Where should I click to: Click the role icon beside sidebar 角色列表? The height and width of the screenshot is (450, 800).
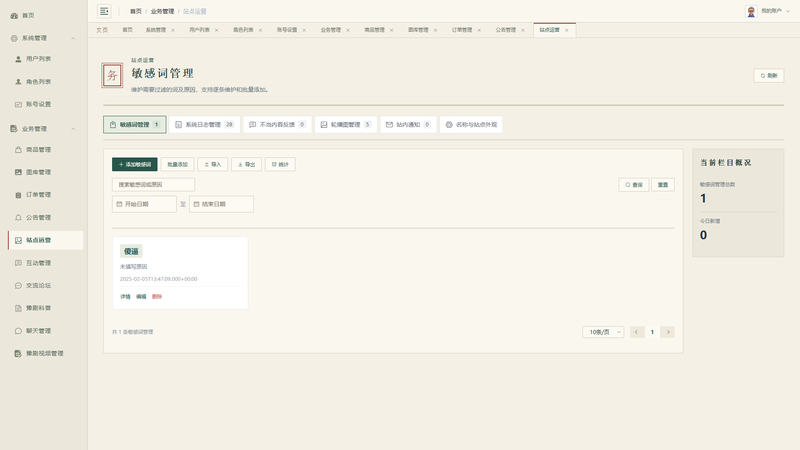click(x=18, y=82)
